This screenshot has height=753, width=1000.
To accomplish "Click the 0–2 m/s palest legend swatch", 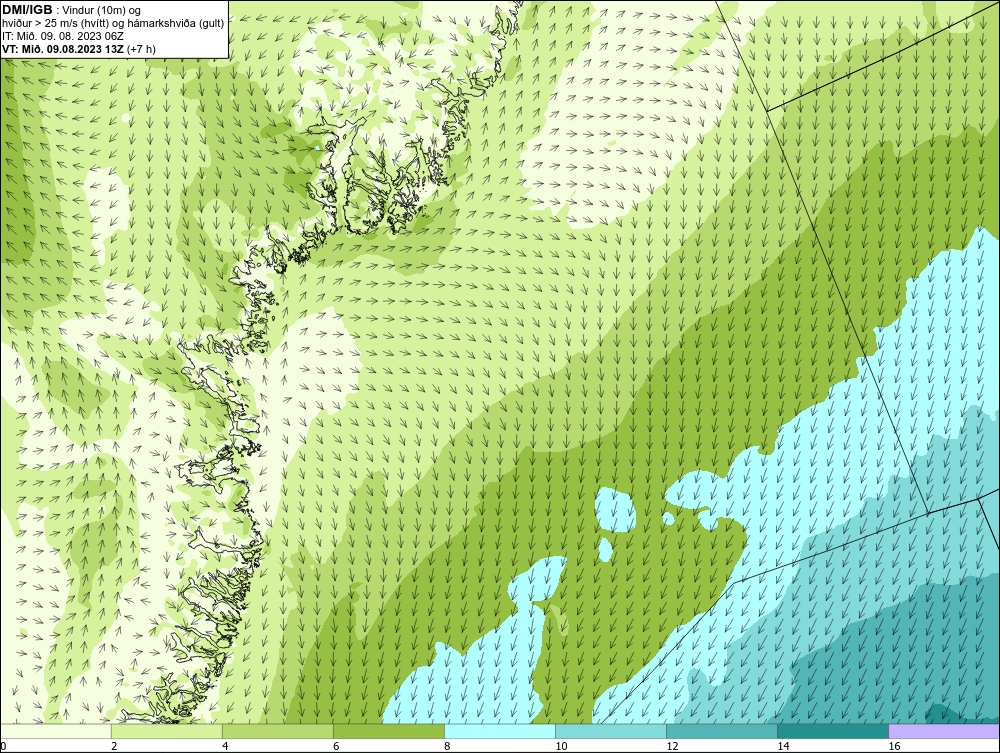I will [x=56, y=731].
